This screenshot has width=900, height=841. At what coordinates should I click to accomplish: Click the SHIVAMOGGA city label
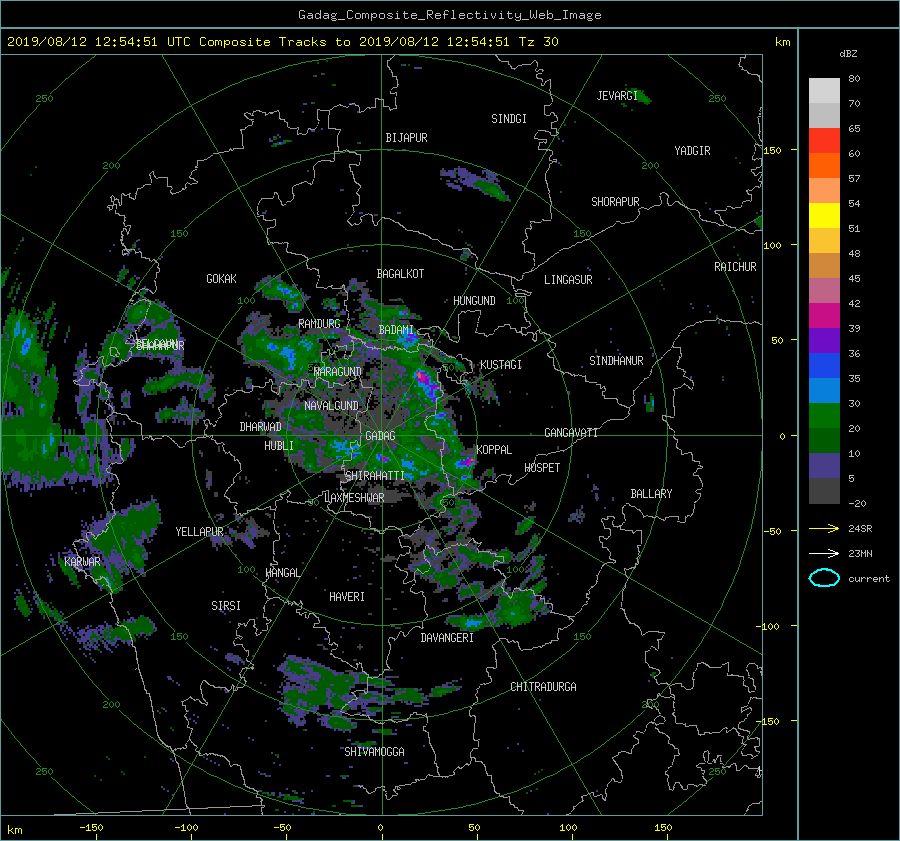pyautogui.click(x=374, y=752)
